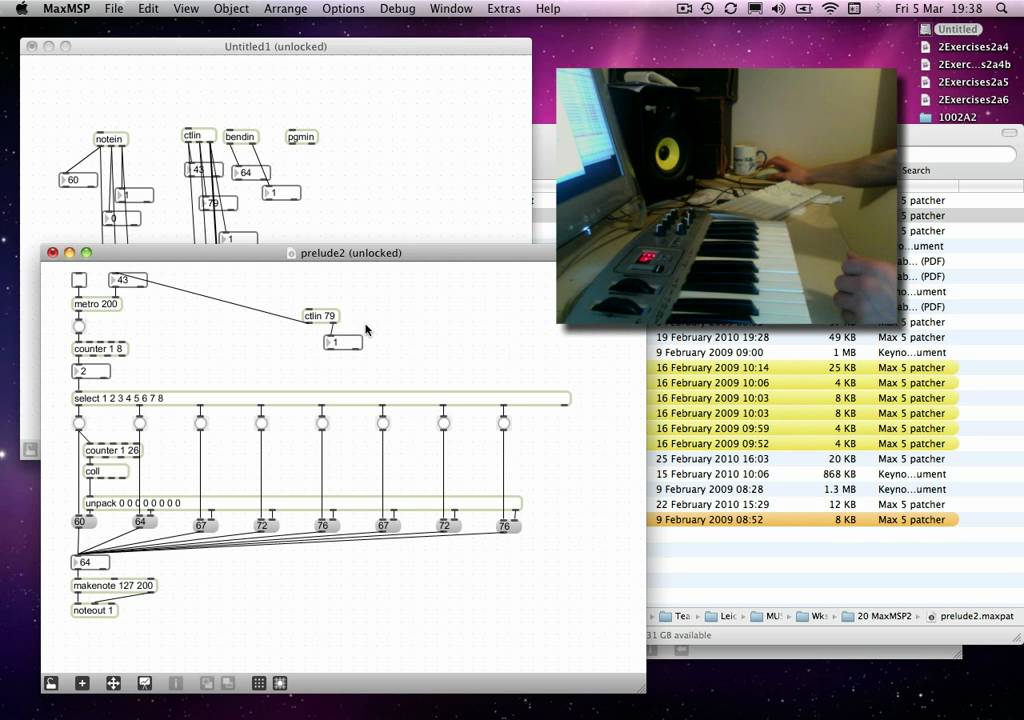This screenshot has width=1024, height=720.
Task: Click number box 79 in Untitled1
Action: click(218, 203)
